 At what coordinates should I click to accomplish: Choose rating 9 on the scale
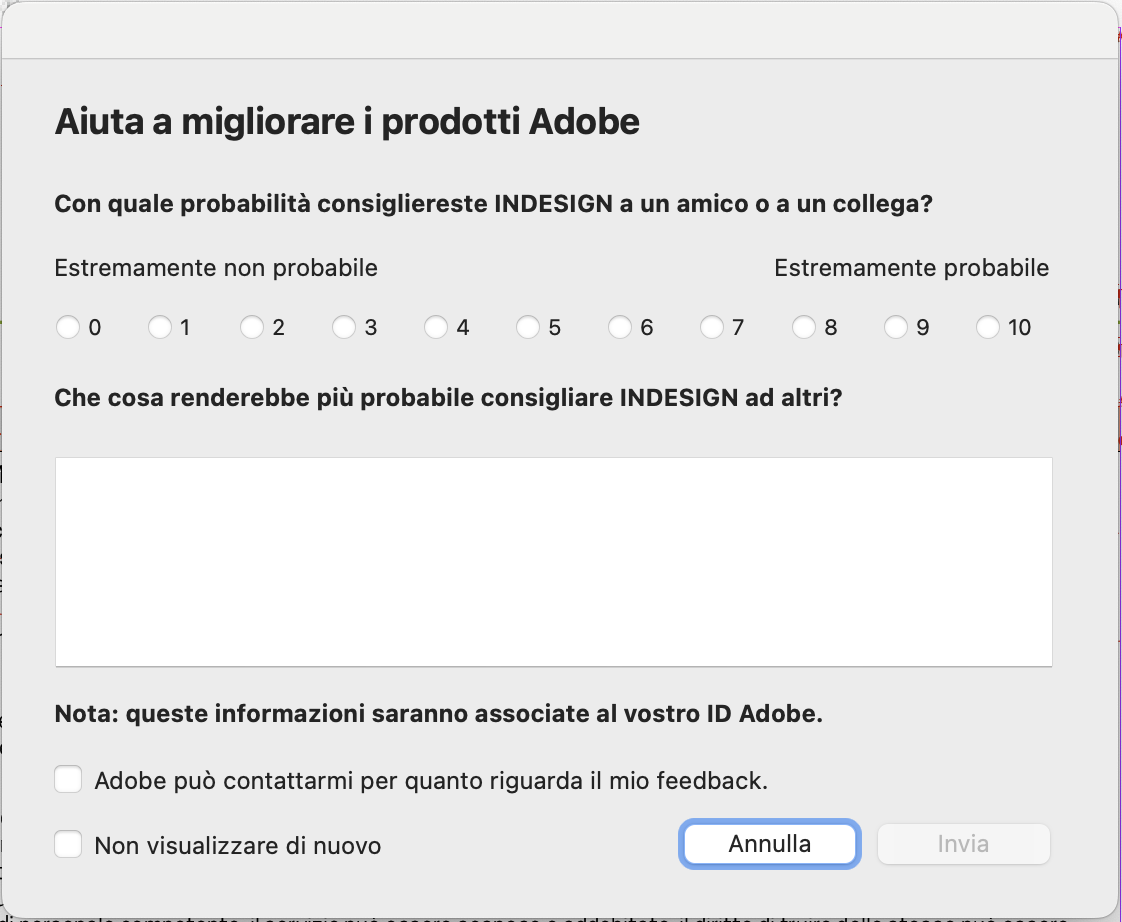[x=896, y=327]
